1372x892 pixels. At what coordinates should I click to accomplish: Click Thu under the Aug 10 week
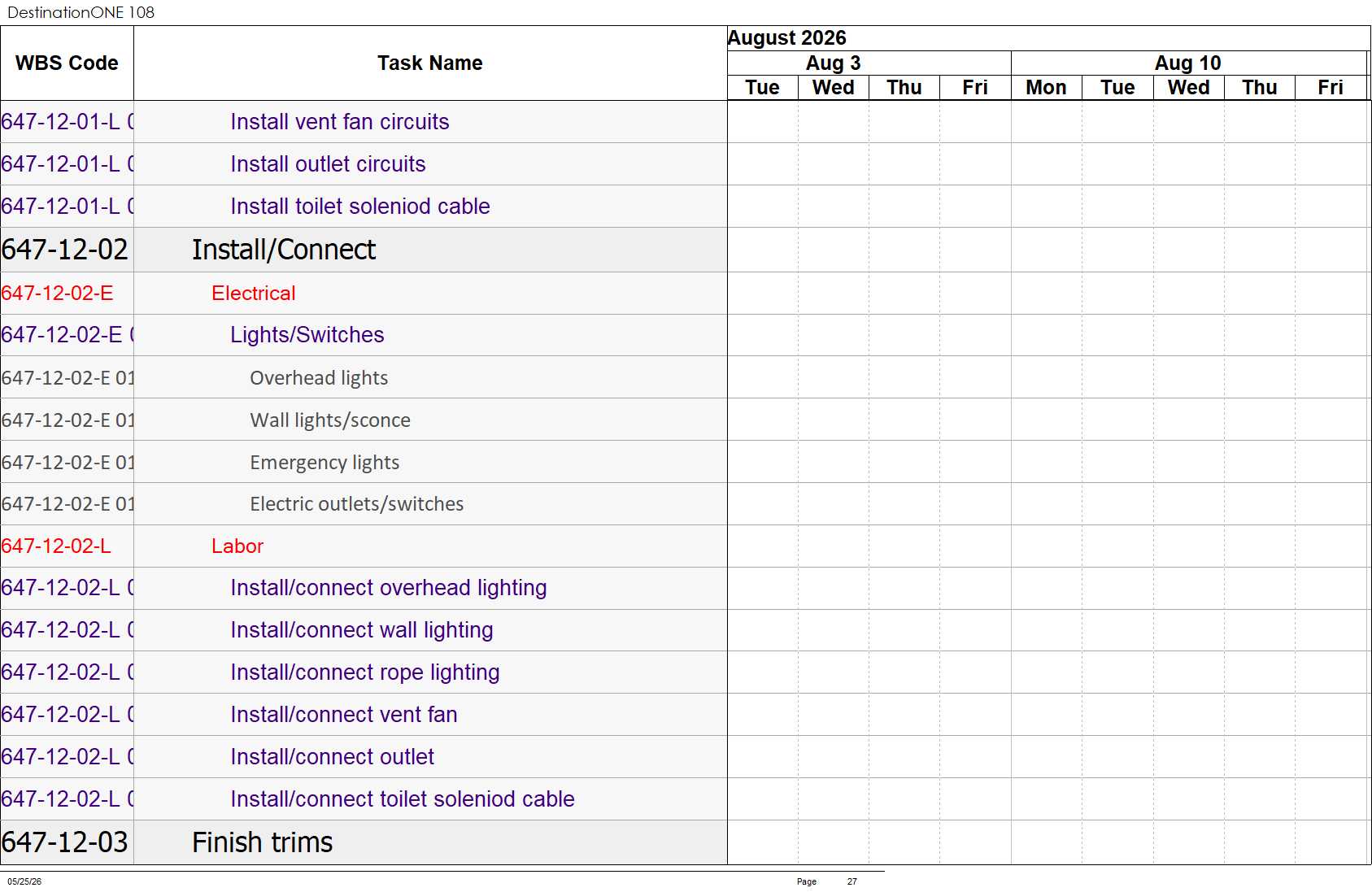click(x=1259, y=87)
